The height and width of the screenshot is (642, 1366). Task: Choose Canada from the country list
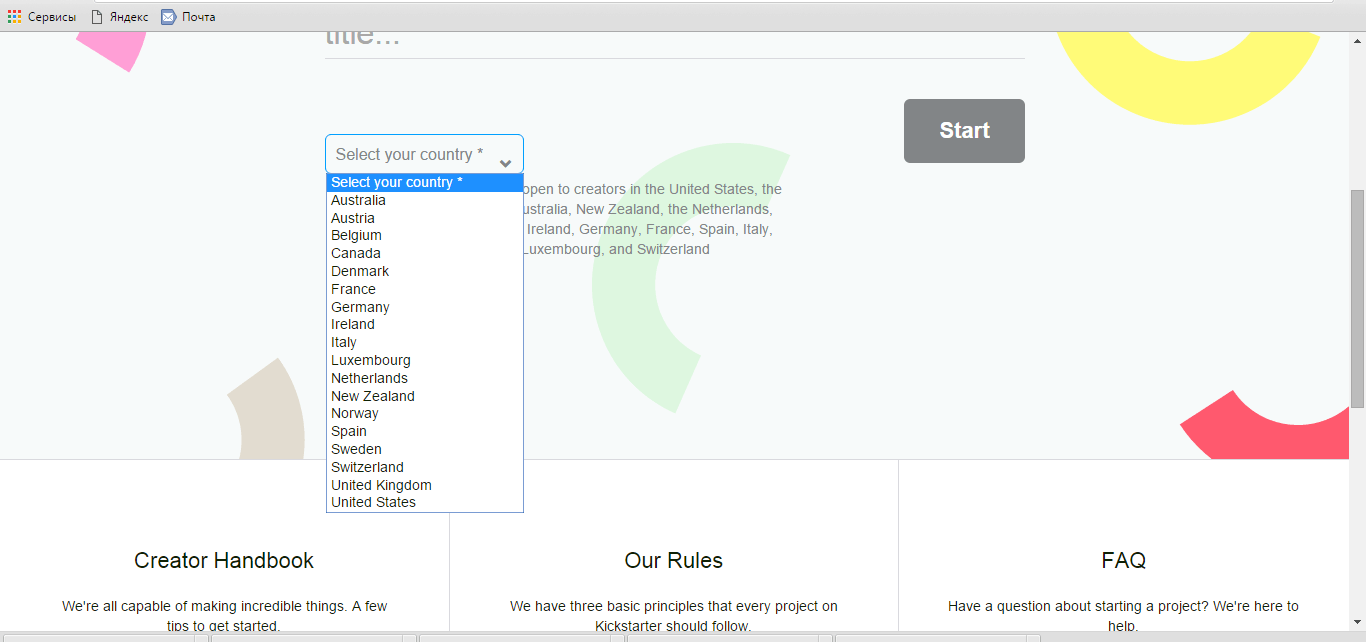(424, 253)
